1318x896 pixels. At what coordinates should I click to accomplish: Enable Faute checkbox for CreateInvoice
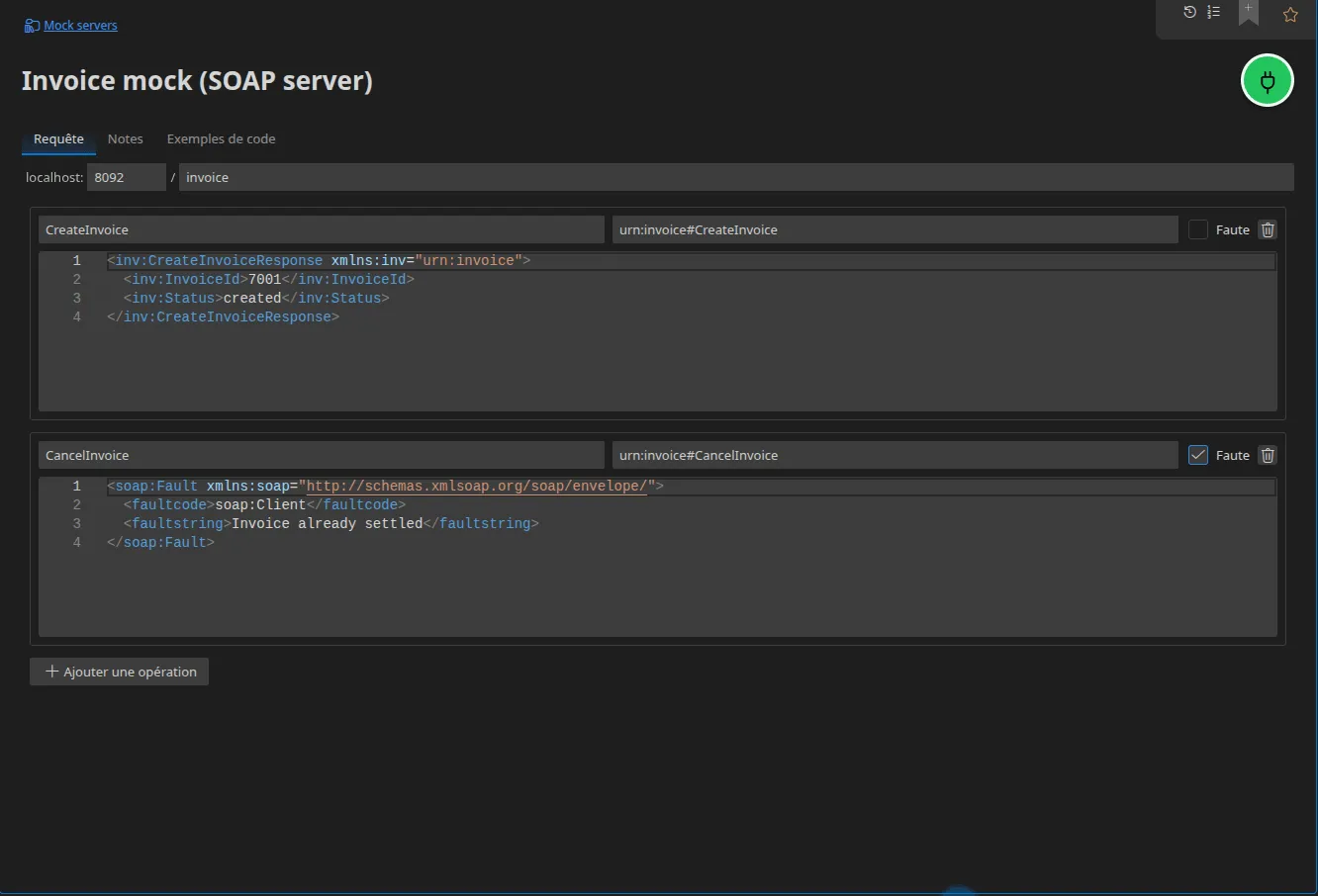[1198, 229]
